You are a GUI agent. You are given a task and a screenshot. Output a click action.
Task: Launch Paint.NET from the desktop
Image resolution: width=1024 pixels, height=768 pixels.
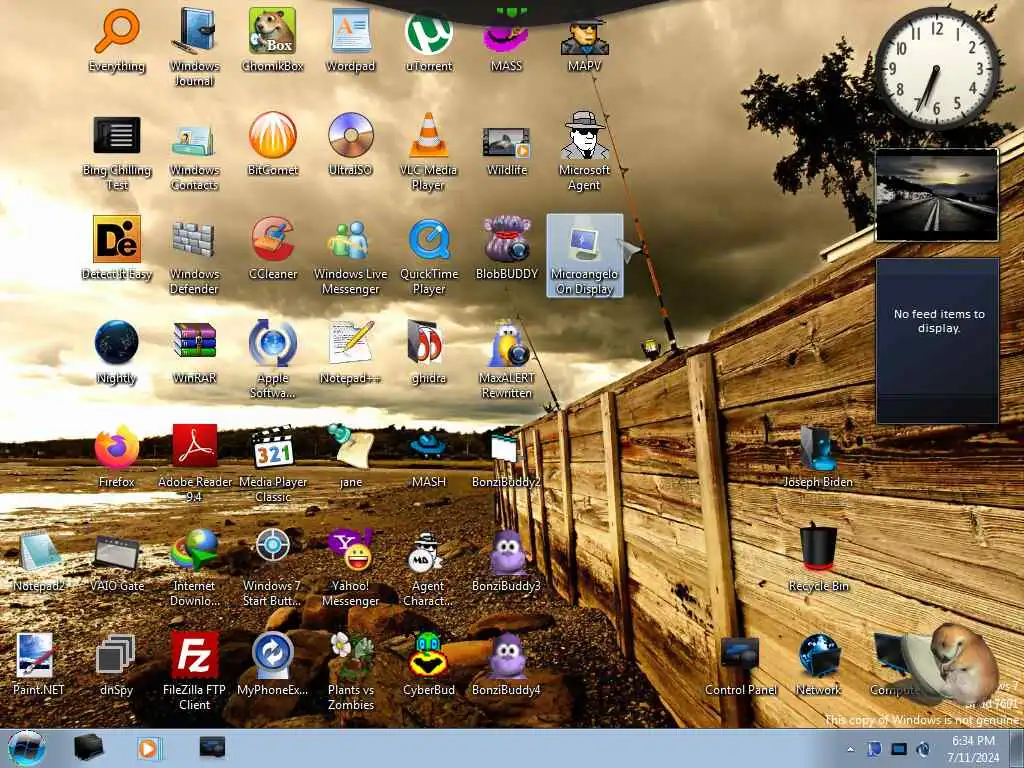(x=39, y=665)
